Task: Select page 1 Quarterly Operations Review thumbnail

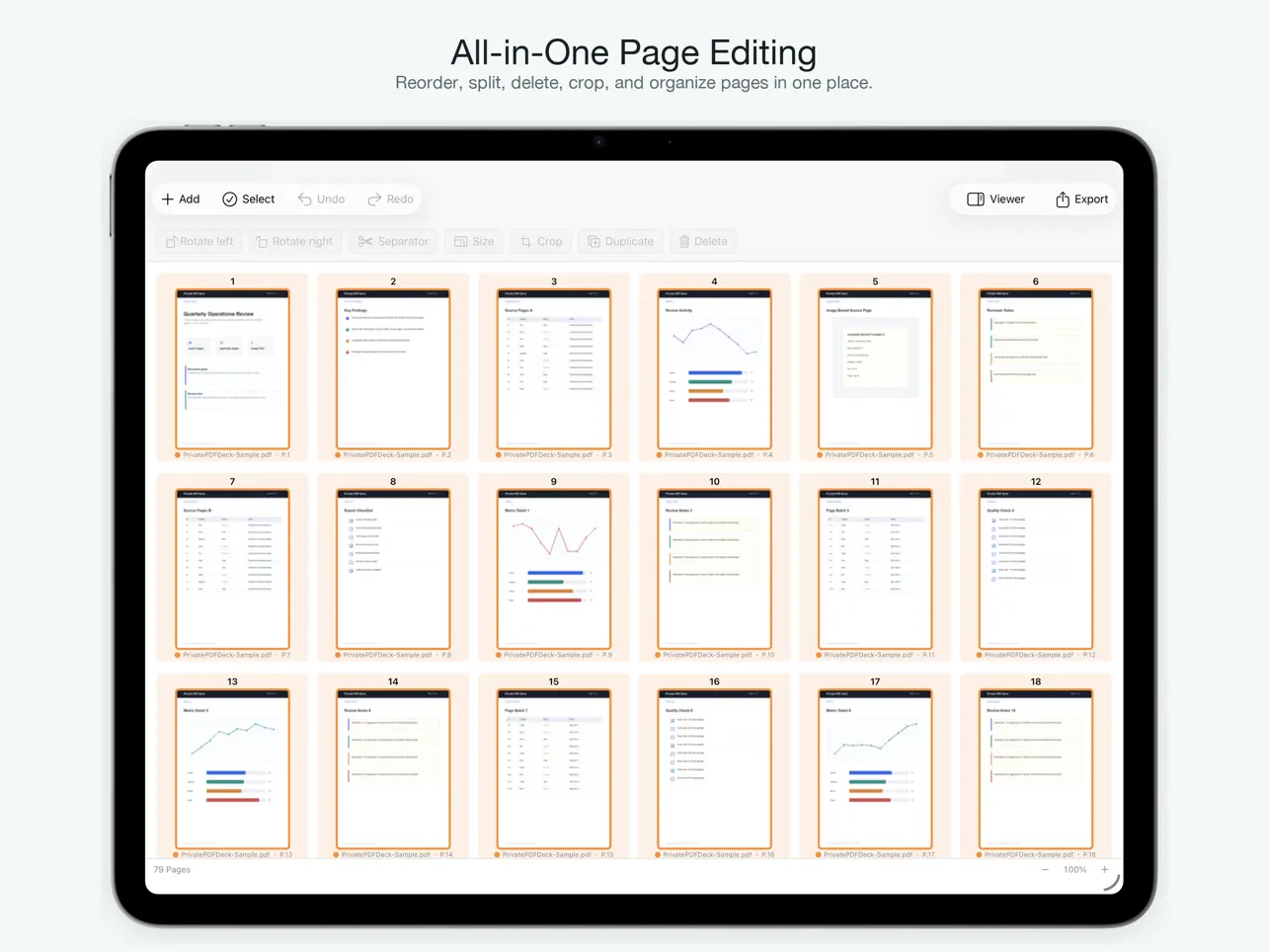Action: point(232,369)
